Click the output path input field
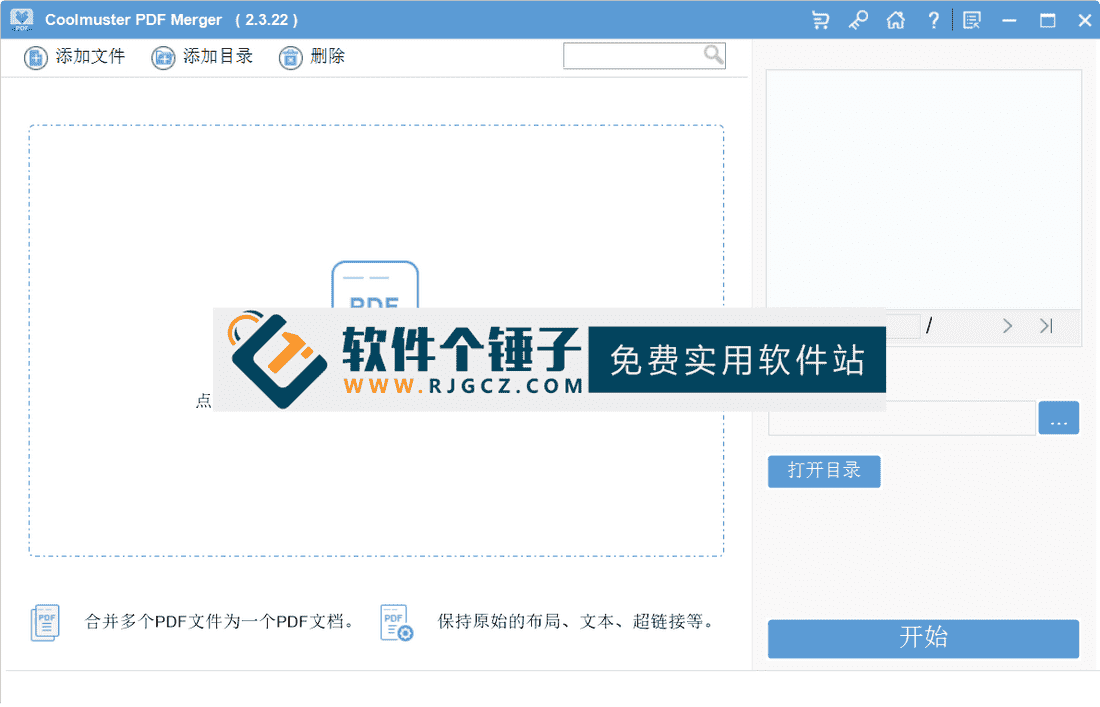 [x=900, y=417]
